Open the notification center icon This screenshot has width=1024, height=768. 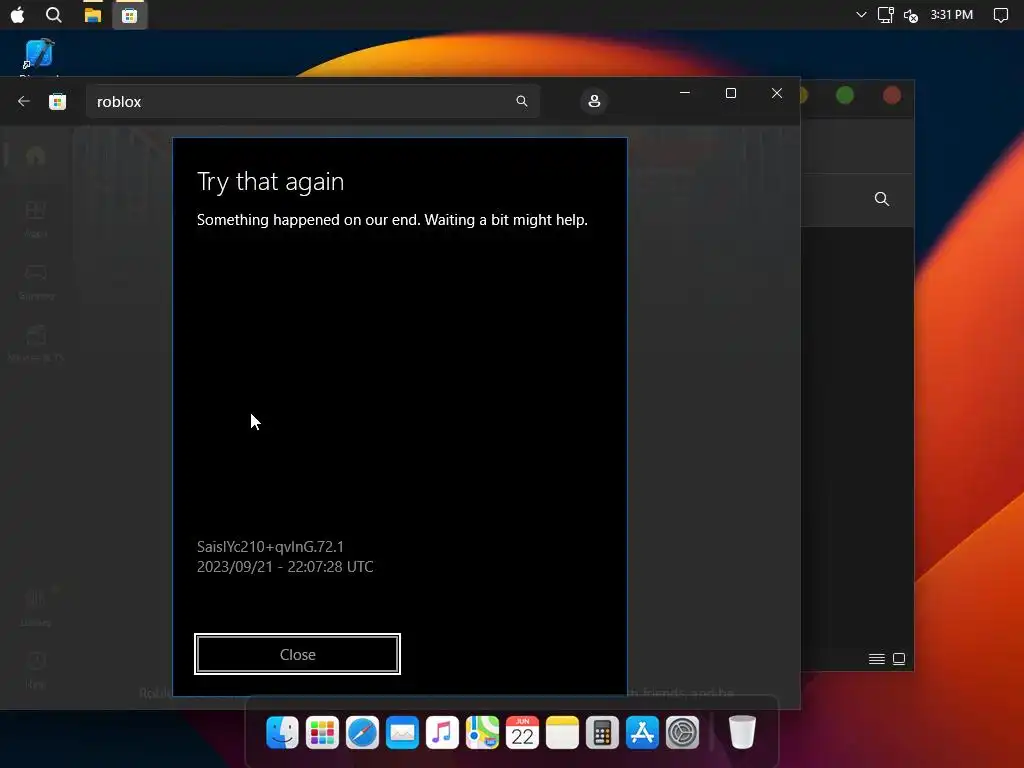pos(1000,15)
